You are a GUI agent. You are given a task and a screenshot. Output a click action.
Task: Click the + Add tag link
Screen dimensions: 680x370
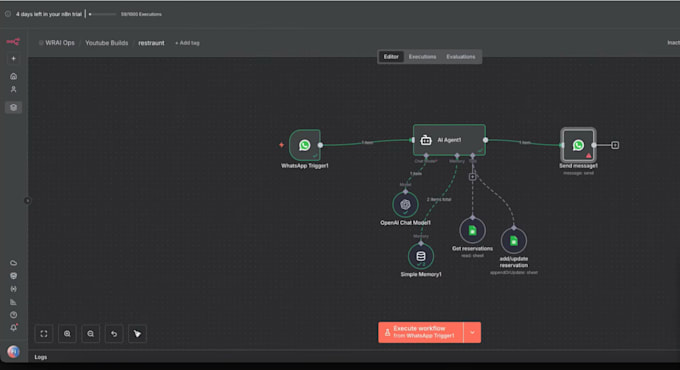point(187,43)
